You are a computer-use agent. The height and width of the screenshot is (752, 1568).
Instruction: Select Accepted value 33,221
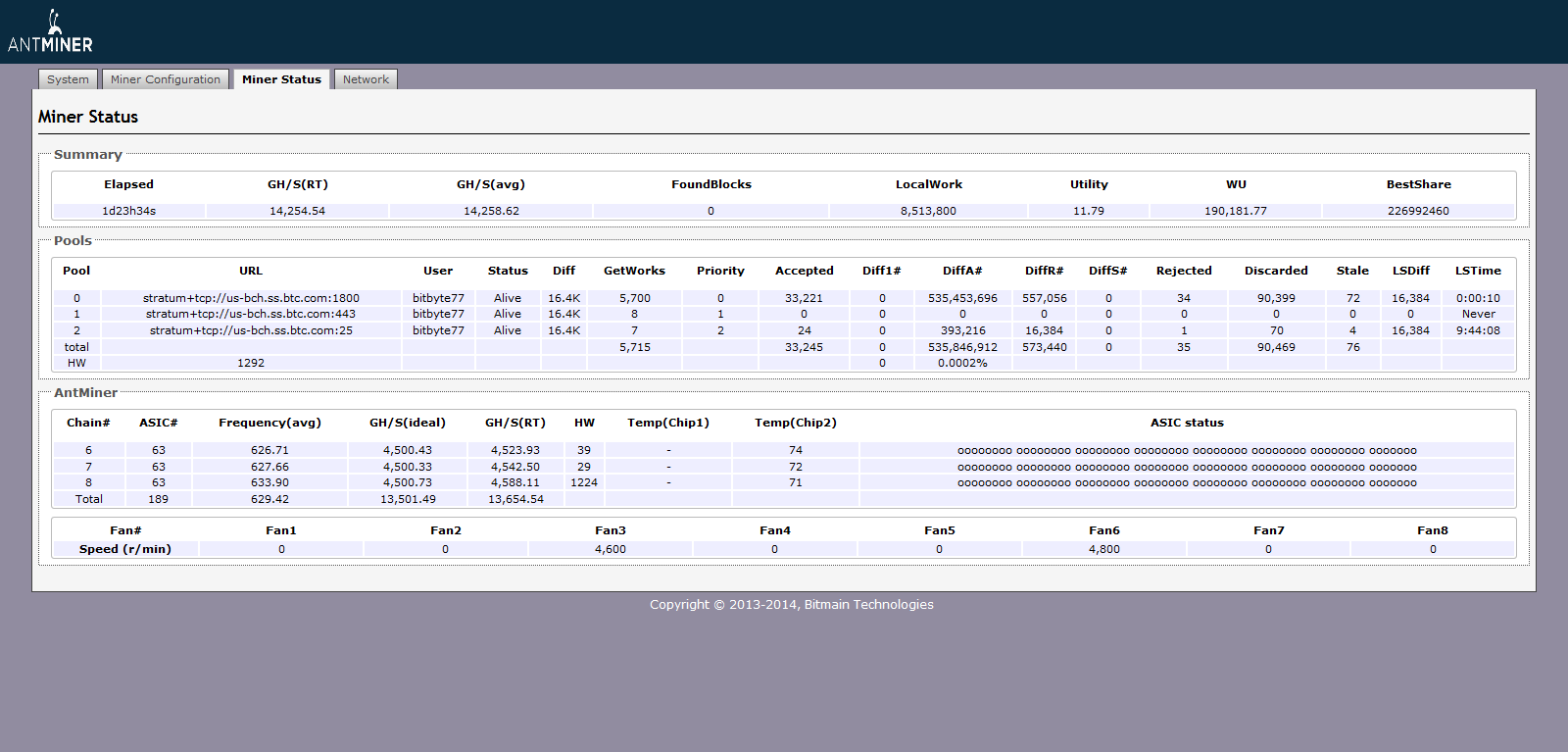[804, 298]
